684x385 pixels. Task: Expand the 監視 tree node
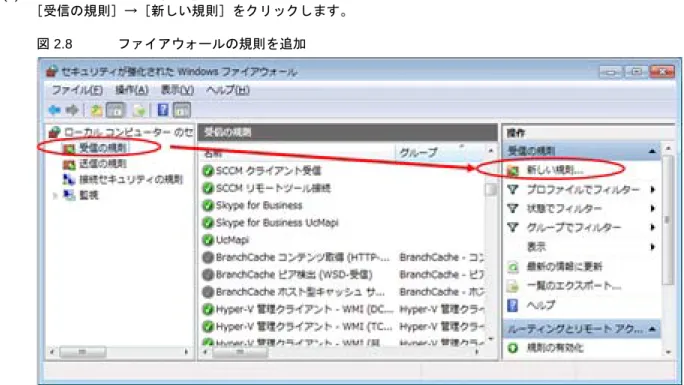pyautogui.click(x=55, y=196)
